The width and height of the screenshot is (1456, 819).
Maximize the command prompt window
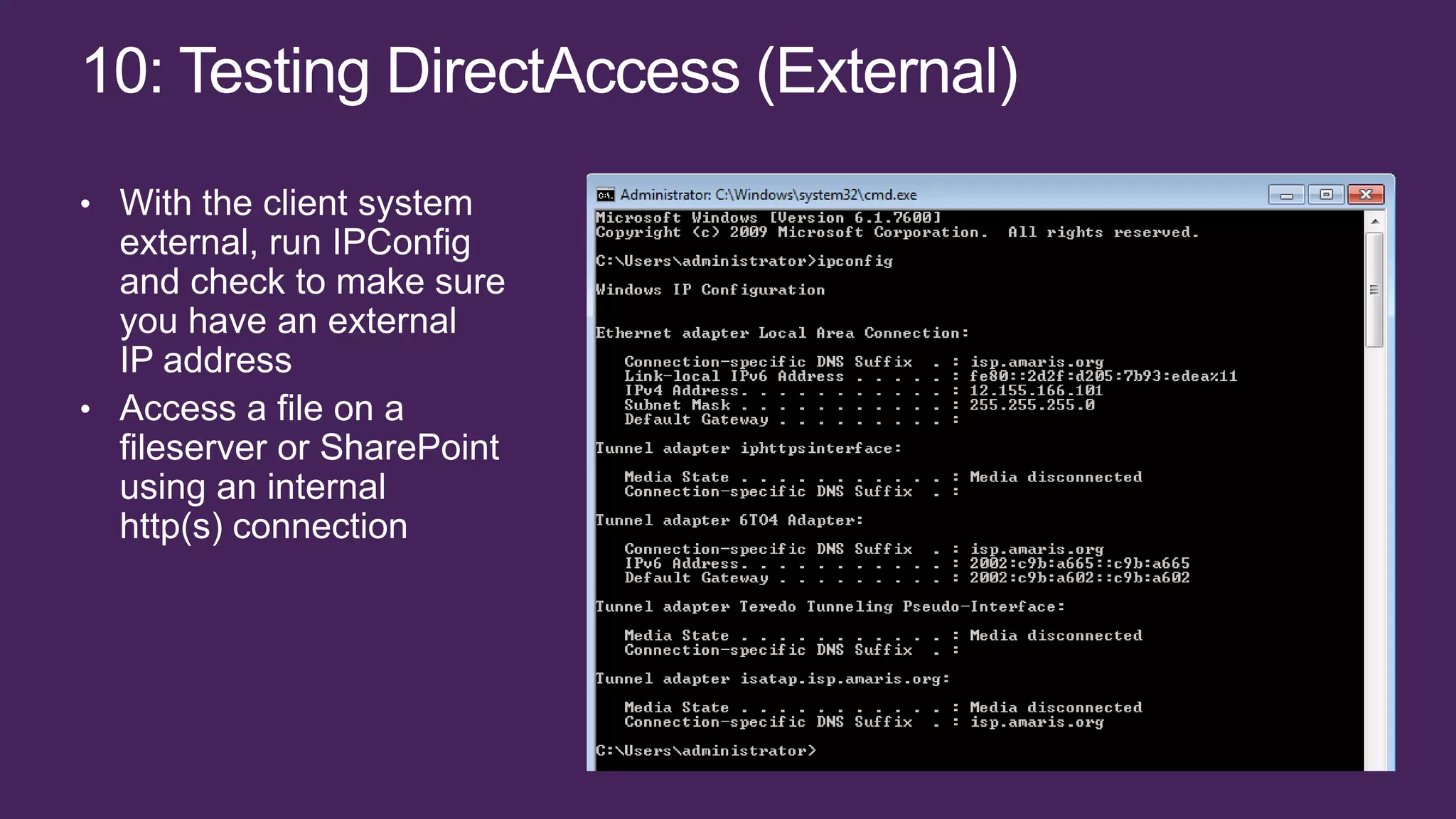1326,195
